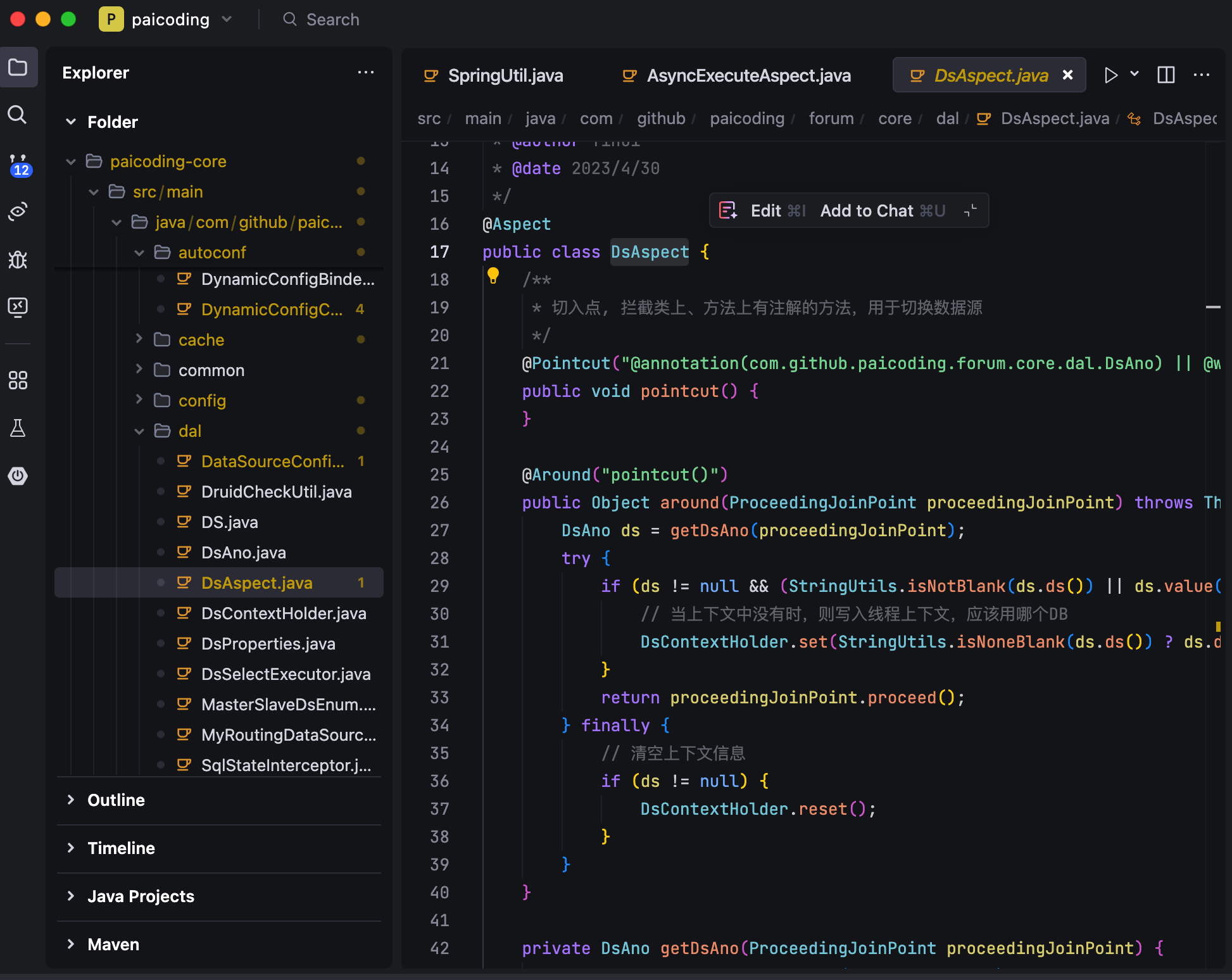Switch to the AsyncExecuteAspect.java tab
Viewport: 1232px width, 980px height.
point(748,76)
